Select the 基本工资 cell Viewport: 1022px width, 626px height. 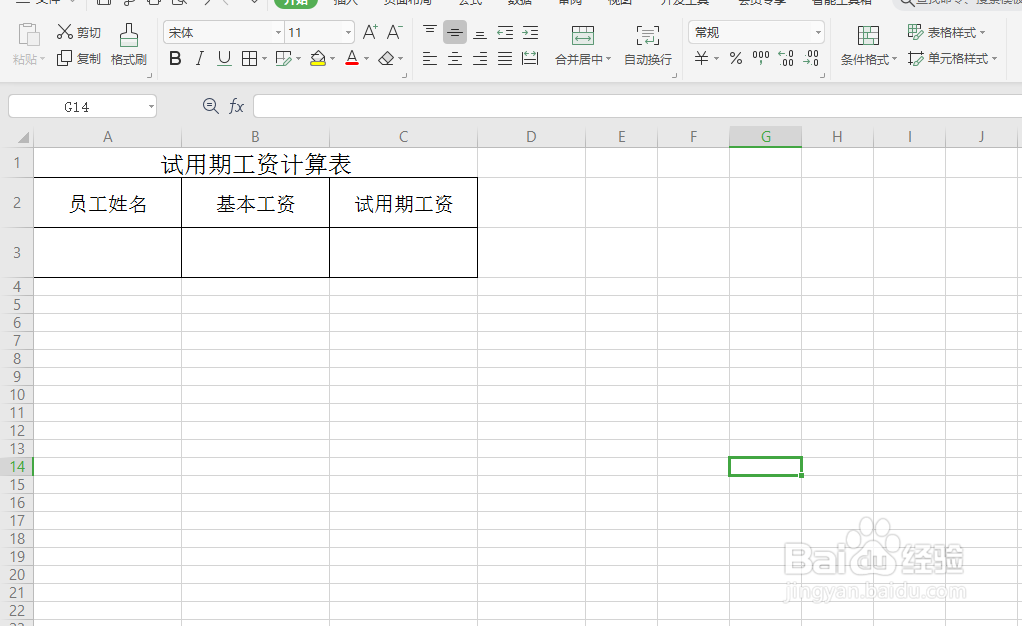point(256,203)
